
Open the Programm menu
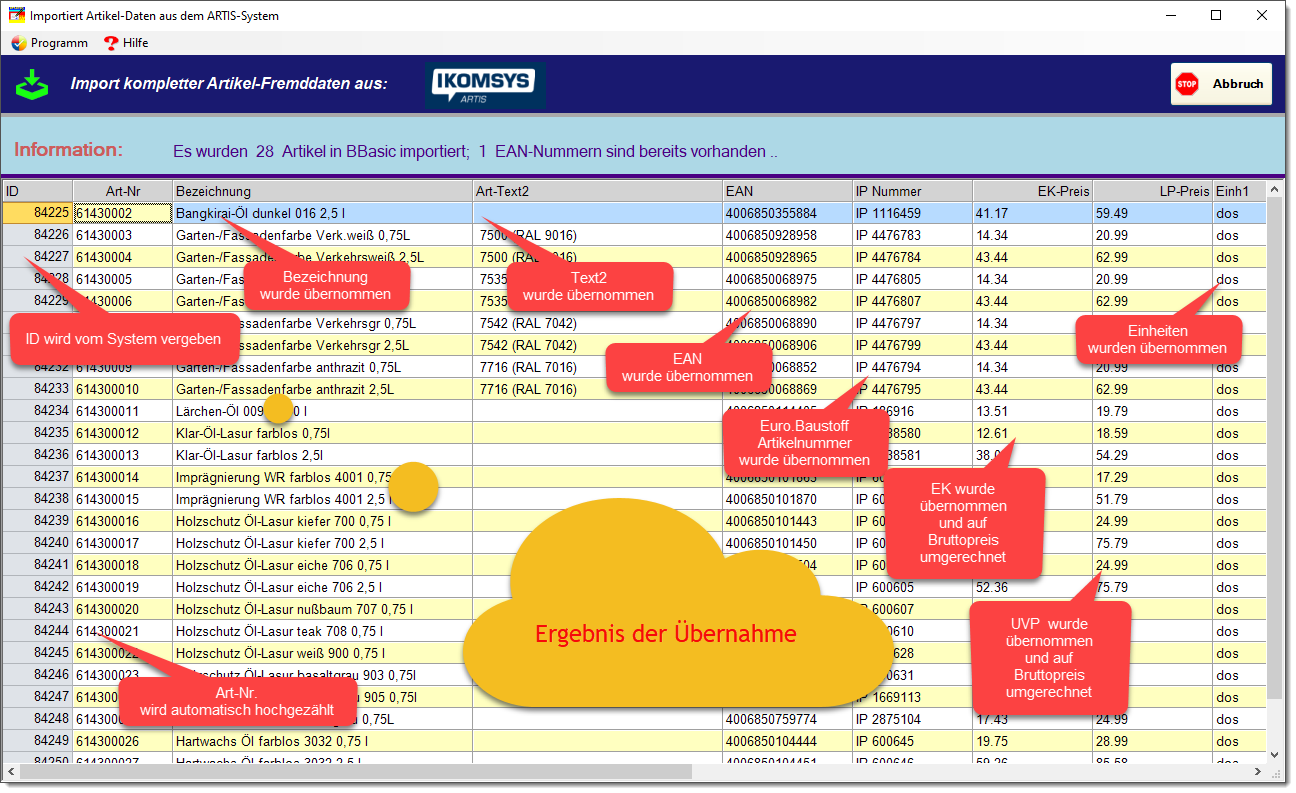click(49, 43)
